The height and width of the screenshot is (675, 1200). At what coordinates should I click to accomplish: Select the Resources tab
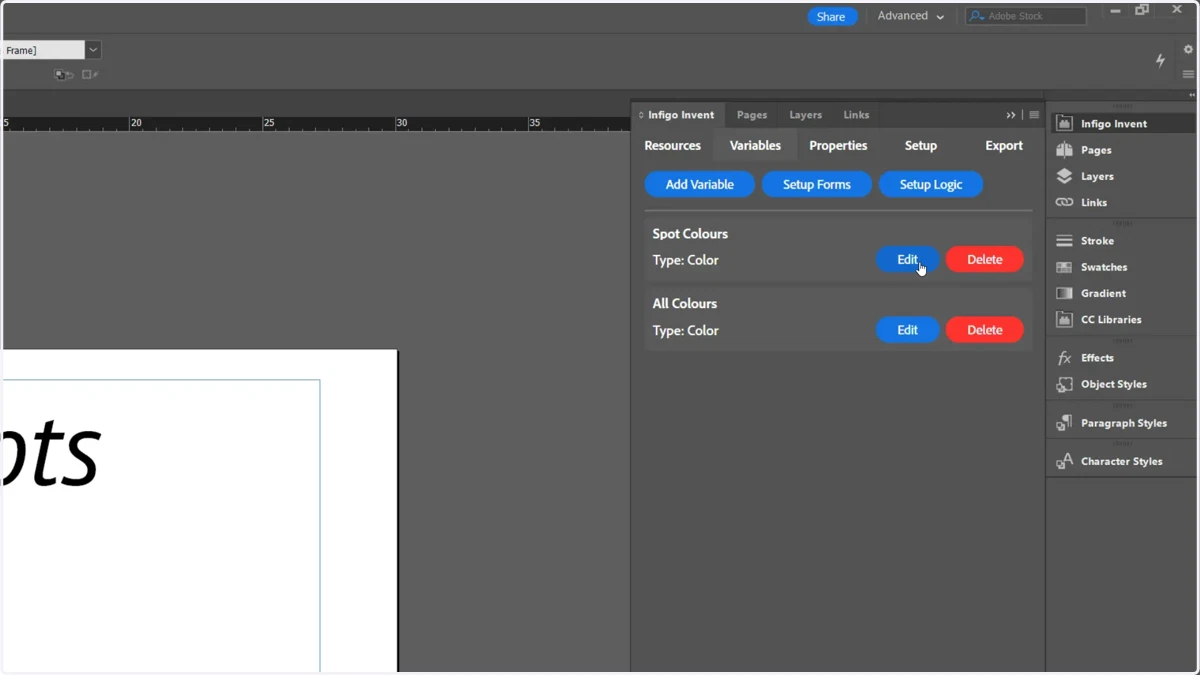(x=673, y=146)
